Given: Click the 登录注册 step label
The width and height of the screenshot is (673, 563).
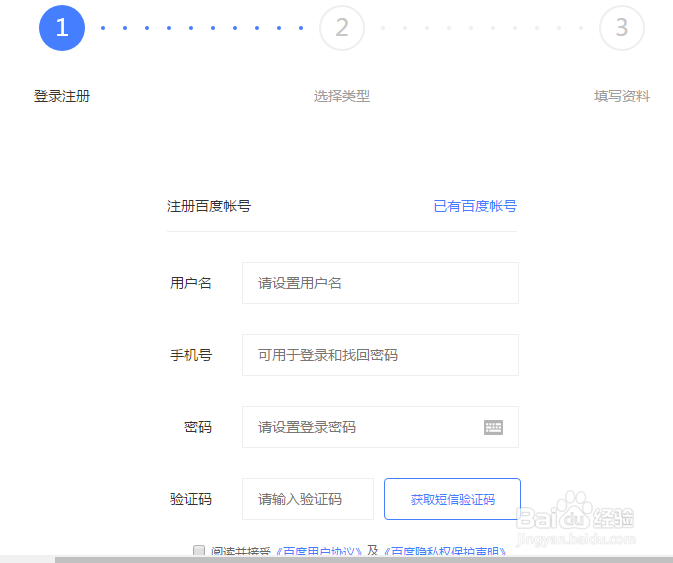Looking at the screenshot, I should [62, 96].
